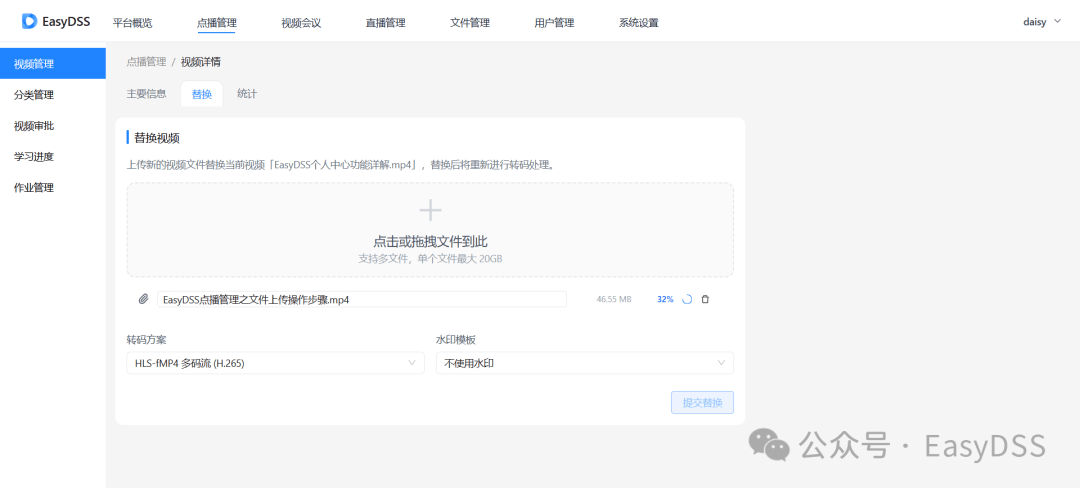This screenshot has width=1080, height=489.
Task: Click the 替换视频 section heading
Action: (157, 138)
